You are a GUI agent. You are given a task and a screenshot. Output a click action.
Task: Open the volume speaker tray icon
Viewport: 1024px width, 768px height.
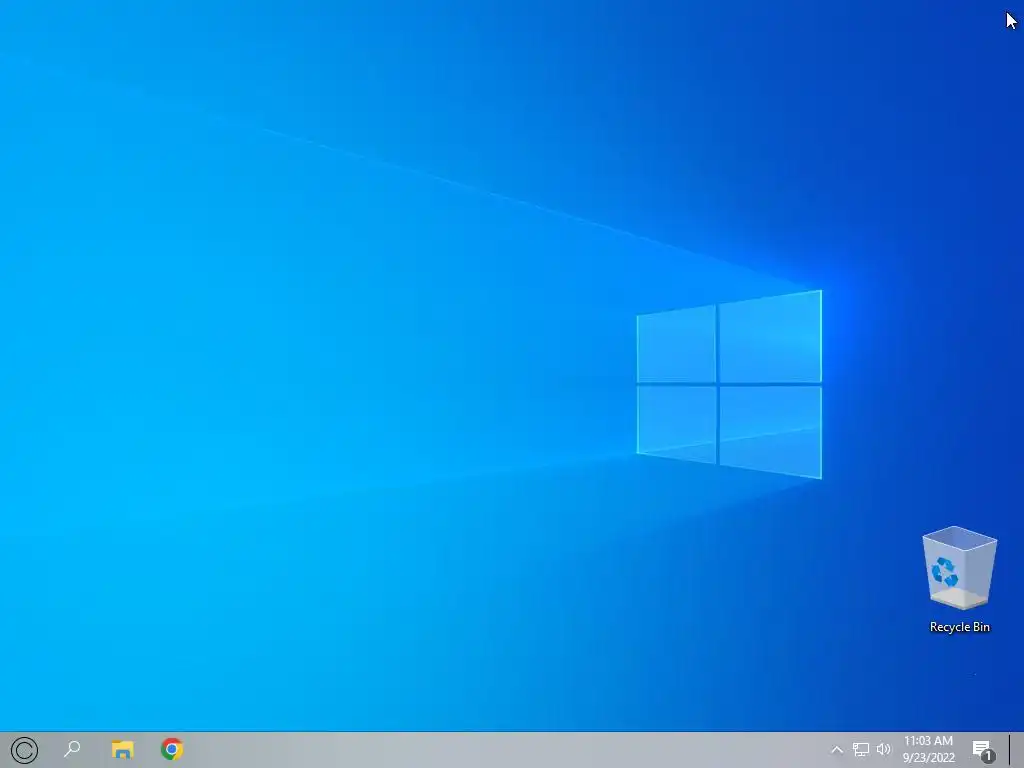coord(884,749)
